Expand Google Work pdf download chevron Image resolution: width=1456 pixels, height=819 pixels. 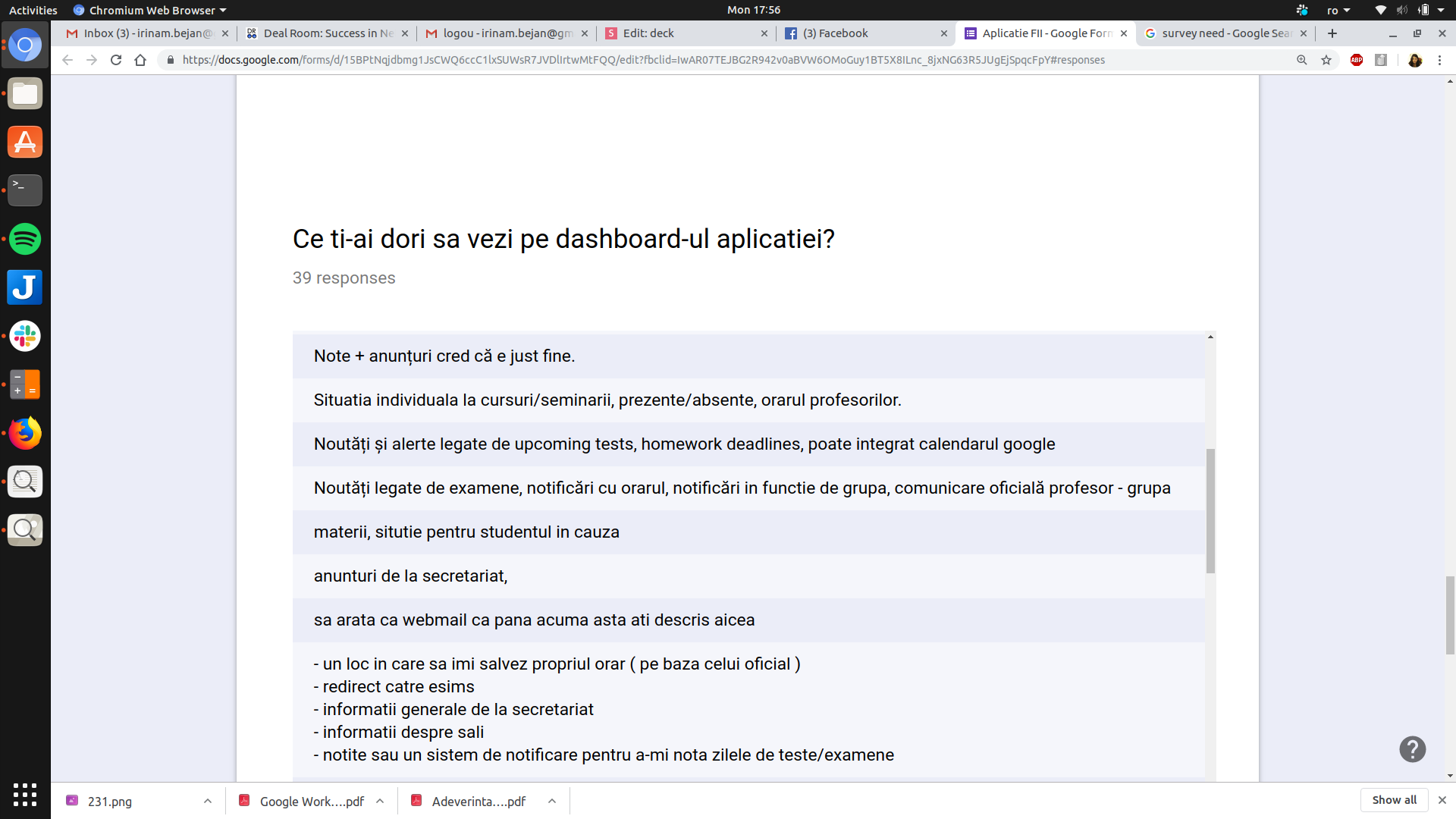380,801
